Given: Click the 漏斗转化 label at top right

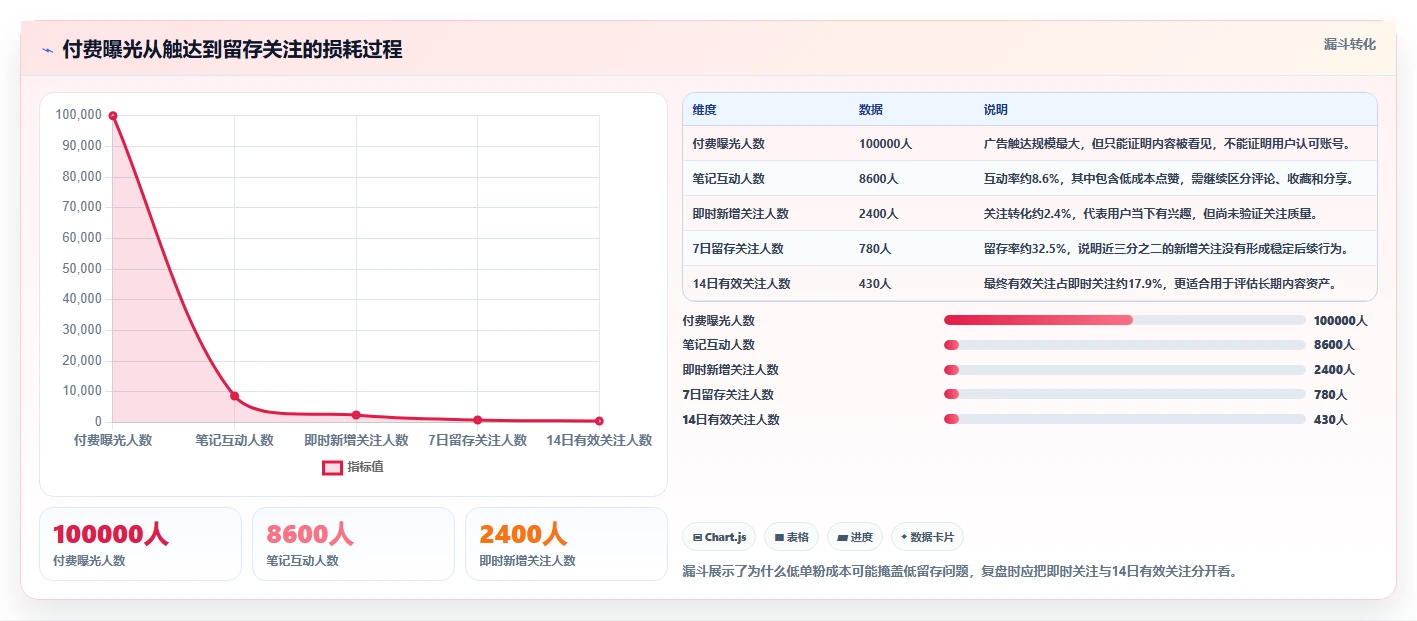Looking at the screenshot, I should pos(1349,44).
